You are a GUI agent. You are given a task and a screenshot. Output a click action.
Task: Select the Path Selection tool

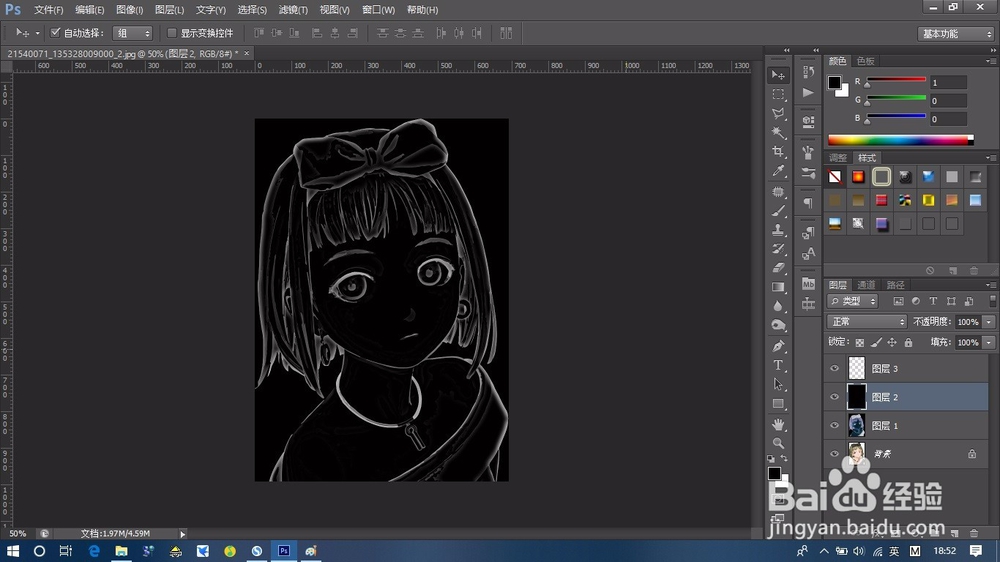click(778, 385)
